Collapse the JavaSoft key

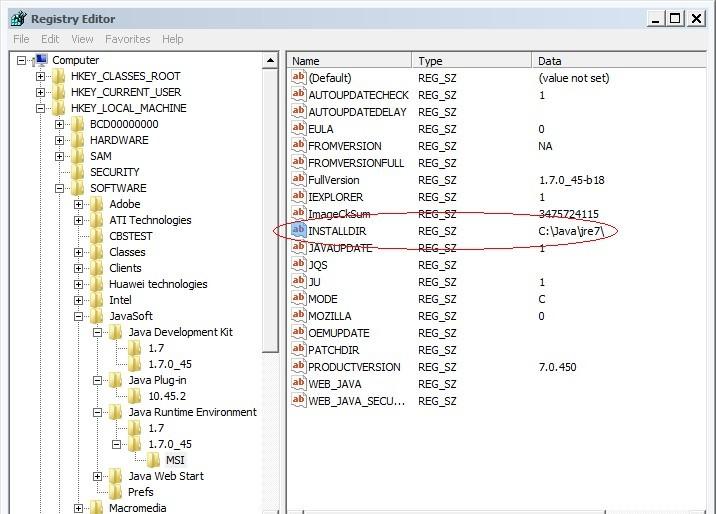[x=79, y=316]
